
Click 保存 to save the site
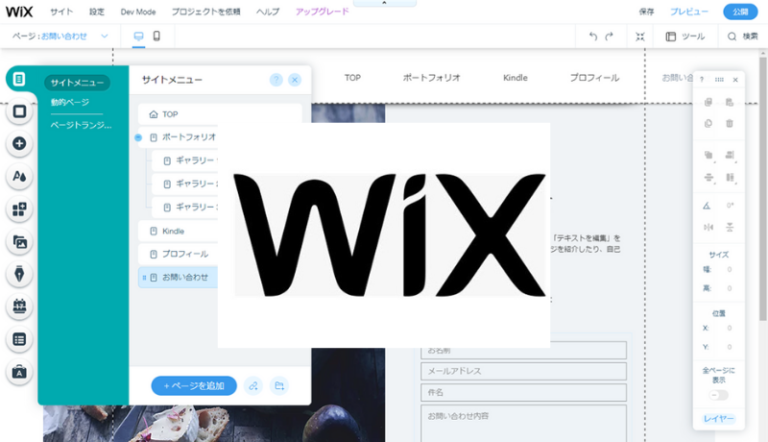(647, 12)
